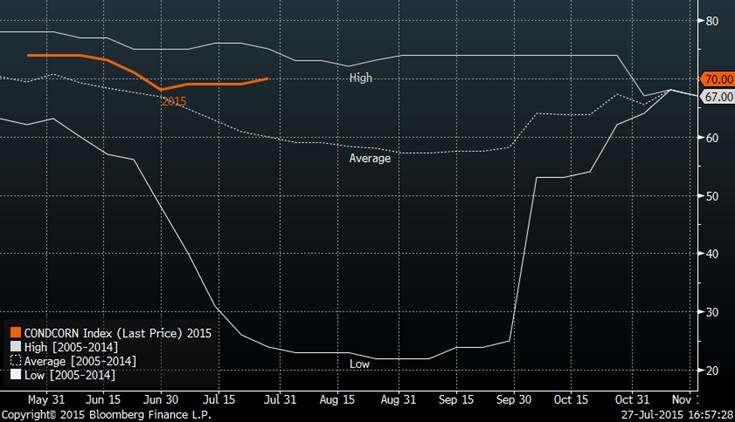Click the white 67.00 value tag
Screen dimensions: 735x422
coord(718,97)
